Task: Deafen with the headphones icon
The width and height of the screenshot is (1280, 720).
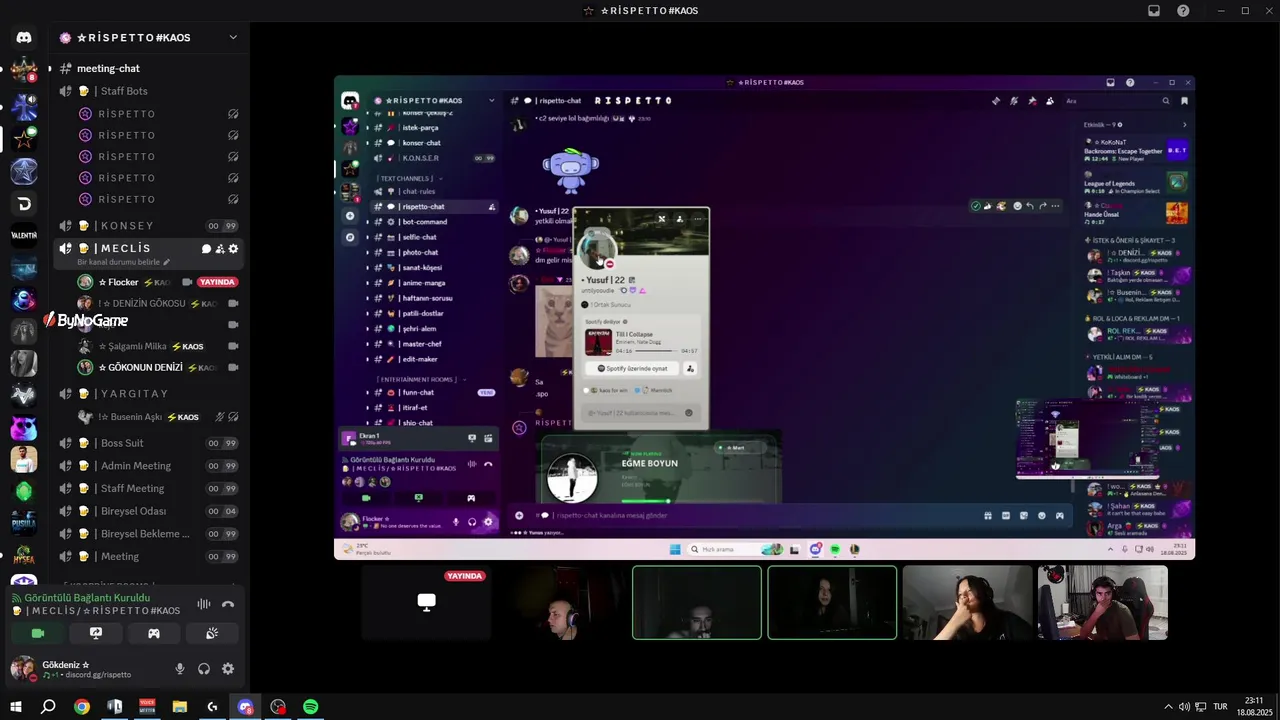Action: tap(204, 669)
